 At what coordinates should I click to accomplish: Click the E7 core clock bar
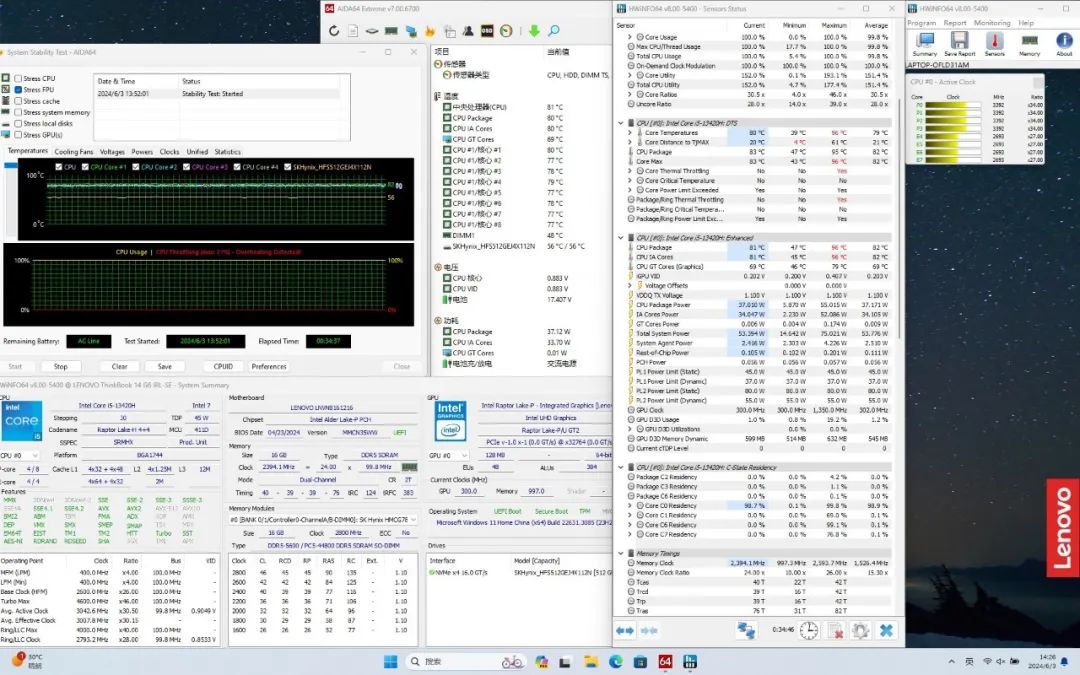[x=954, y=159]
